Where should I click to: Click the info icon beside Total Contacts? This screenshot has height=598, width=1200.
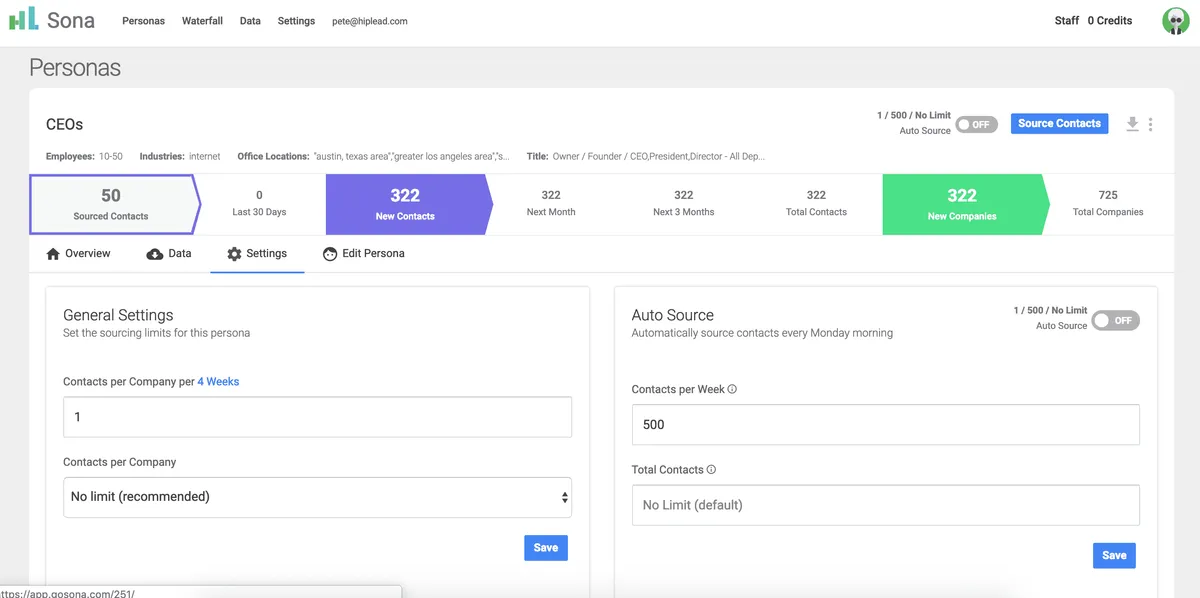(x=711, y=469)
